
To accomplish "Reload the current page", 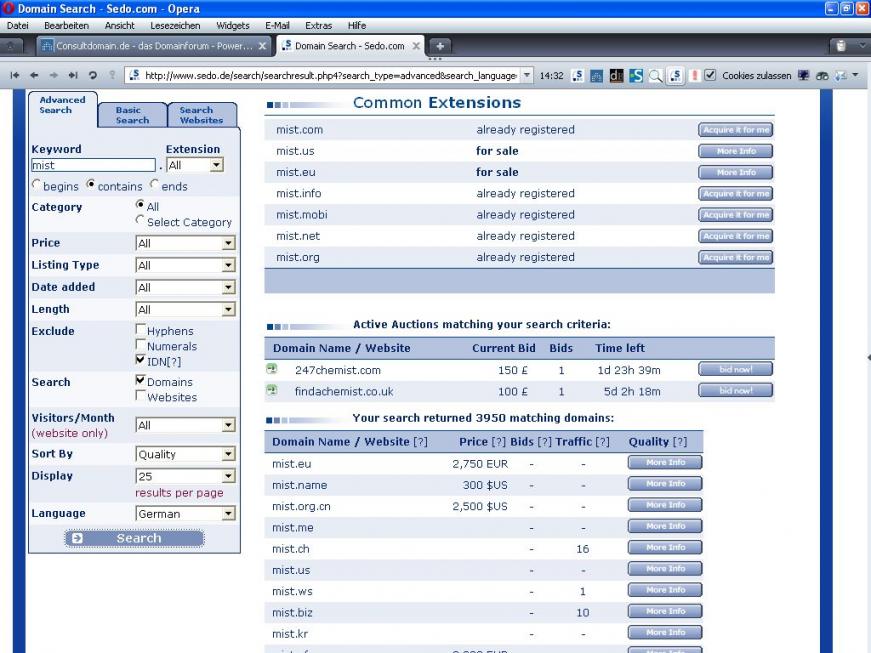I will (x=93, y=75).
